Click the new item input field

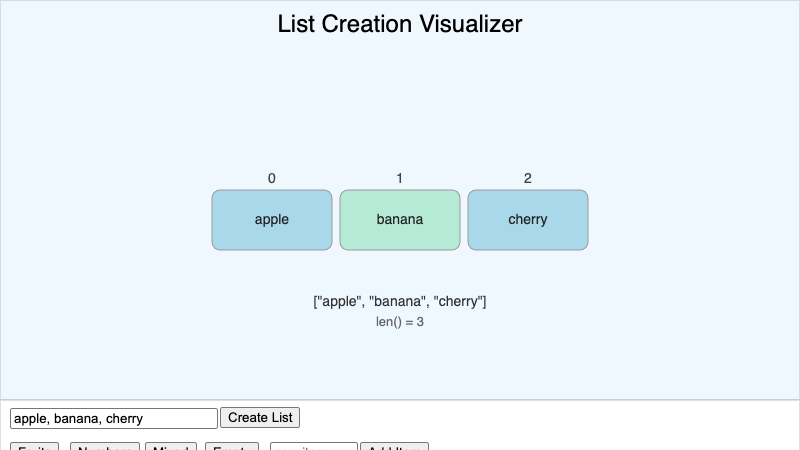[313, 447]
